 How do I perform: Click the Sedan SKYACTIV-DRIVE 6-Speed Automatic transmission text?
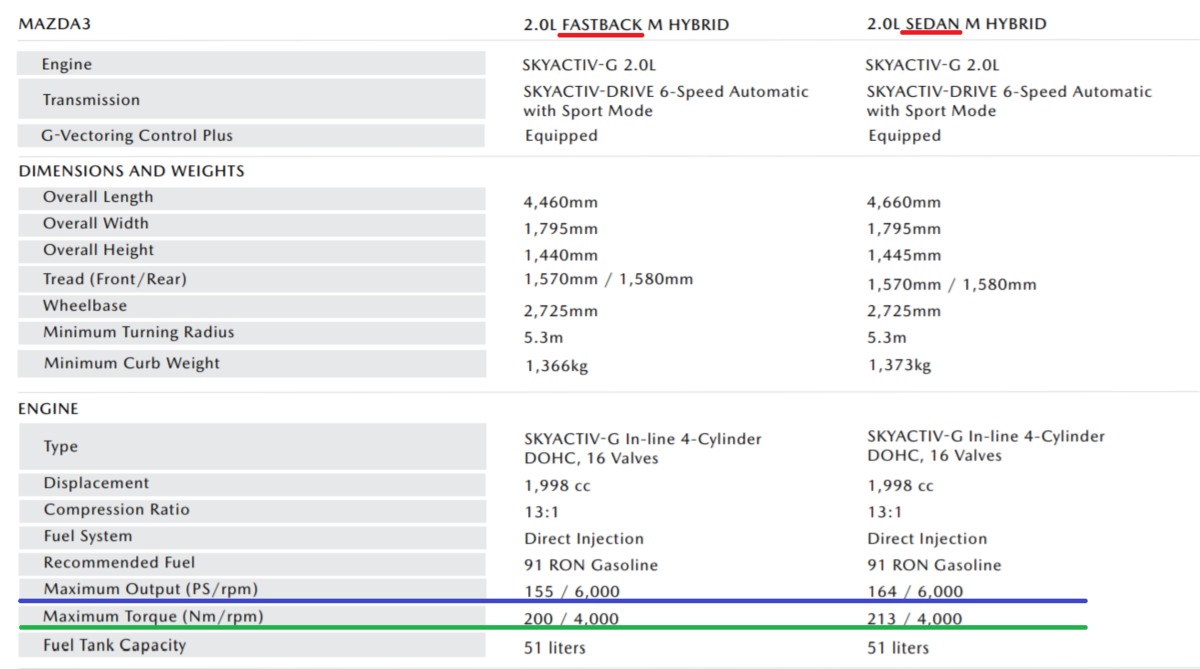tap(1009, 101)
